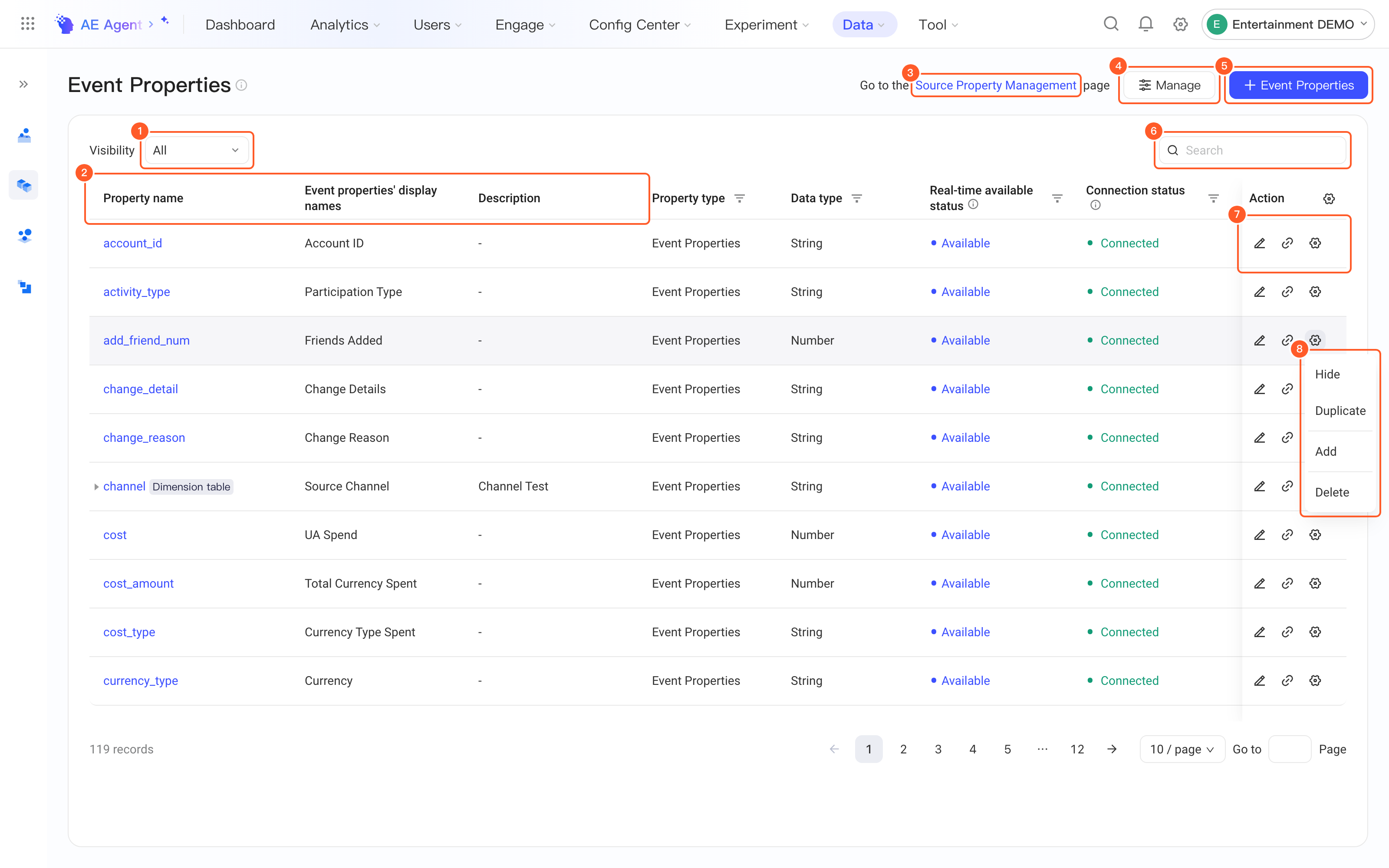Open the Entertainment DEMO project dropdown
Screen dimensions: 1389x868
pos(1287,24)
